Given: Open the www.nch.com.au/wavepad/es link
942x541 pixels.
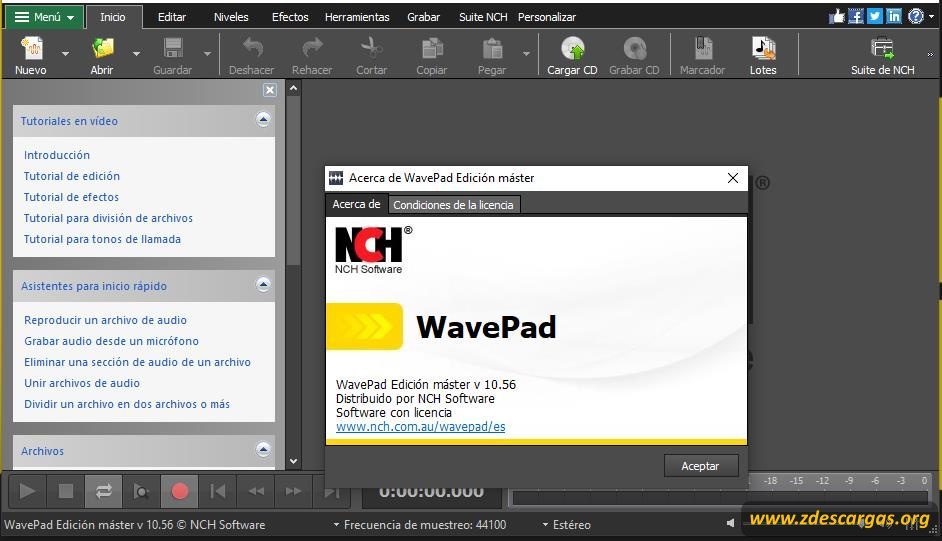Looking at the screenshot, I should [421, 427].
